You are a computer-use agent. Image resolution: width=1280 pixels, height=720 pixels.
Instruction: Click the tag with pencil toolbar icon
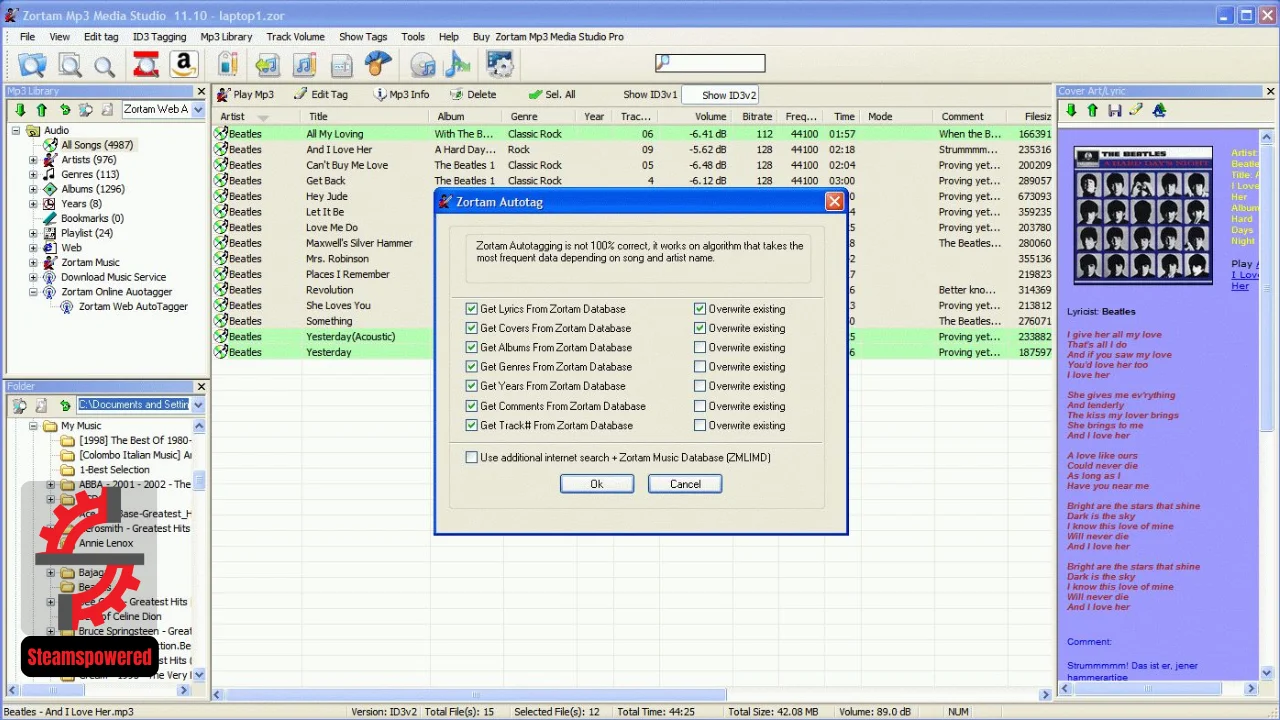(x=228, y=65)
